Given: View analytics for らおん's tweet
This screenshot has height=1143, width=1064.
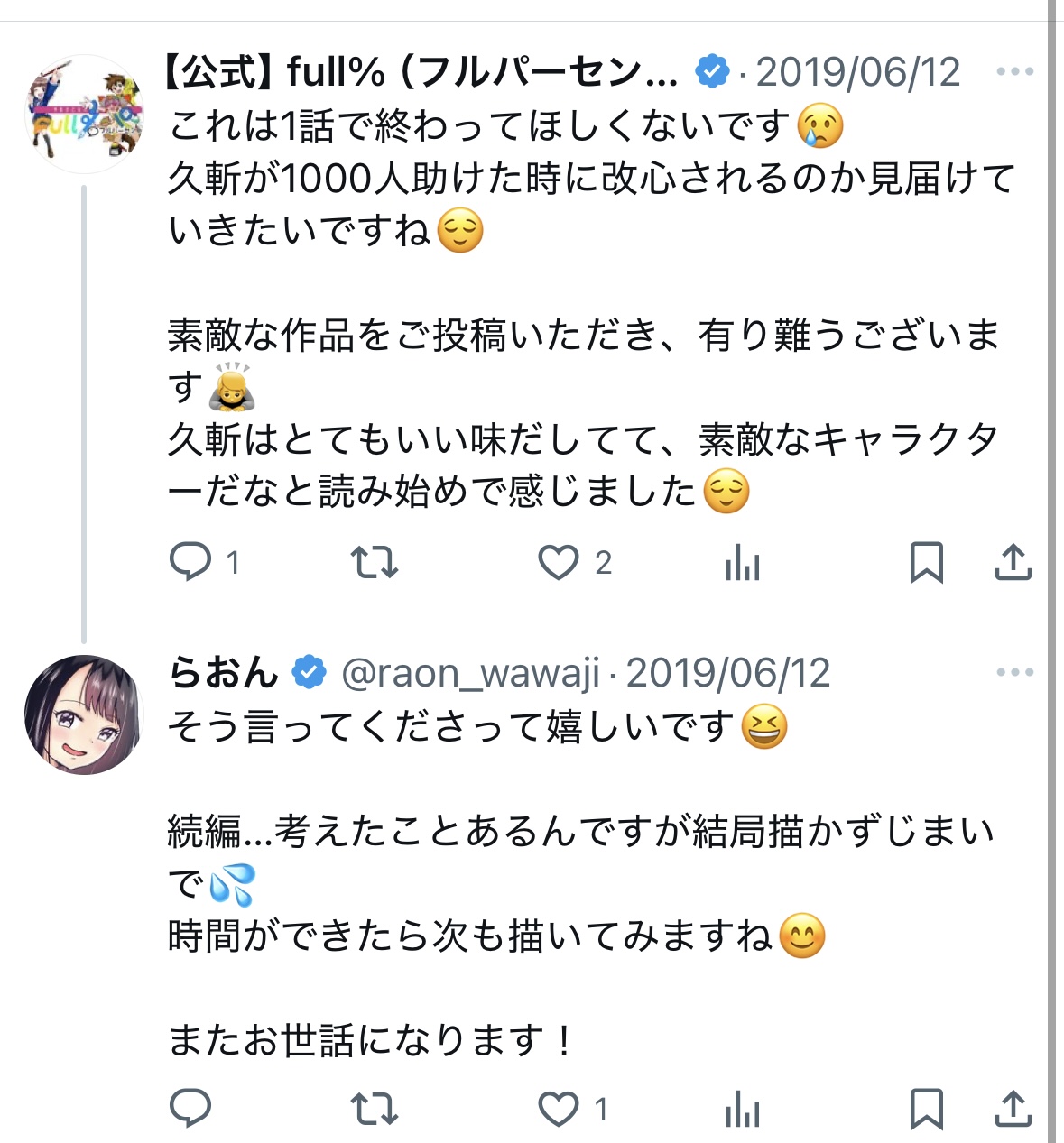Looking at the screenshot, I should coord(742,1110).
